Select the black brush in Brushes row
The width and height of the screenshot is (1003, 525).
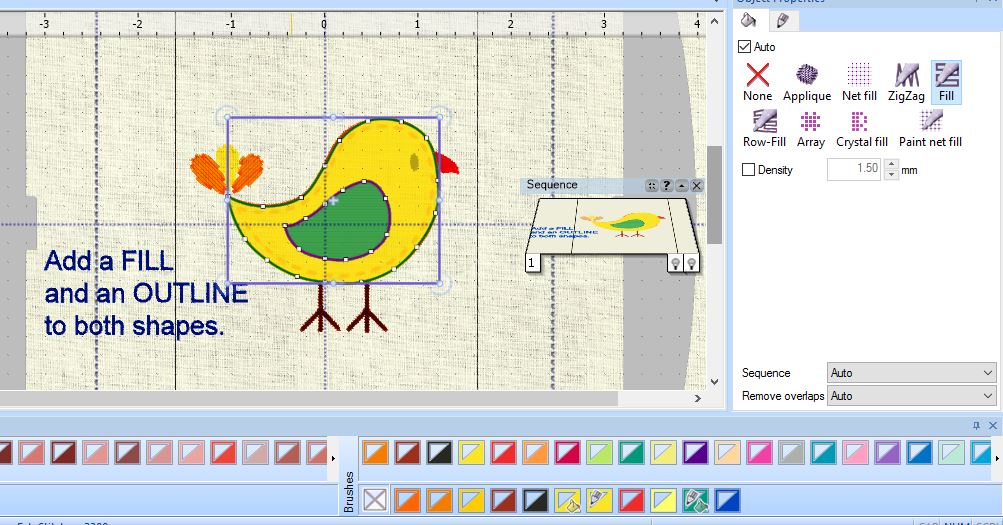(535, 500)
